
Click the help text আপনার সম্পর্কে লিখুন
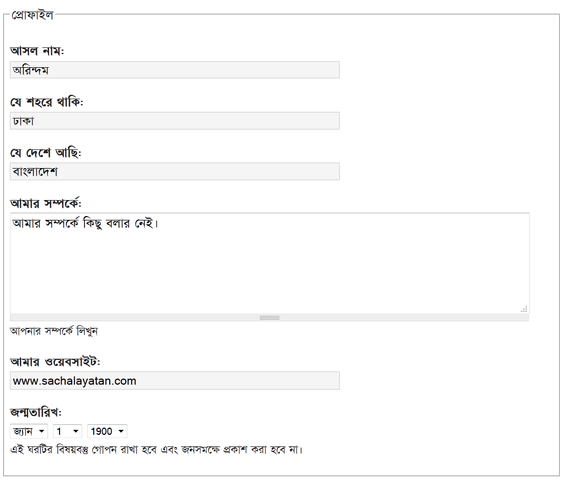[54, 331]
